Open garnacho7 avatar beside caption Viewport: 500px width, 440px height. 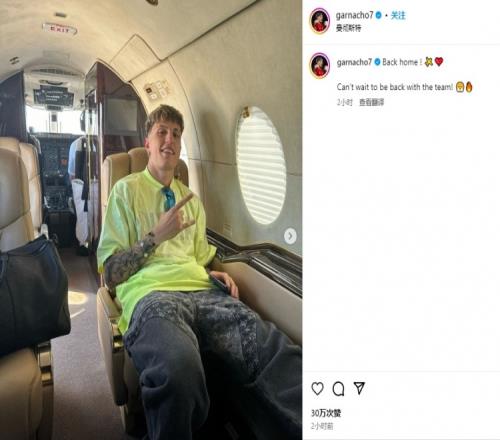(x=320, y=65)
